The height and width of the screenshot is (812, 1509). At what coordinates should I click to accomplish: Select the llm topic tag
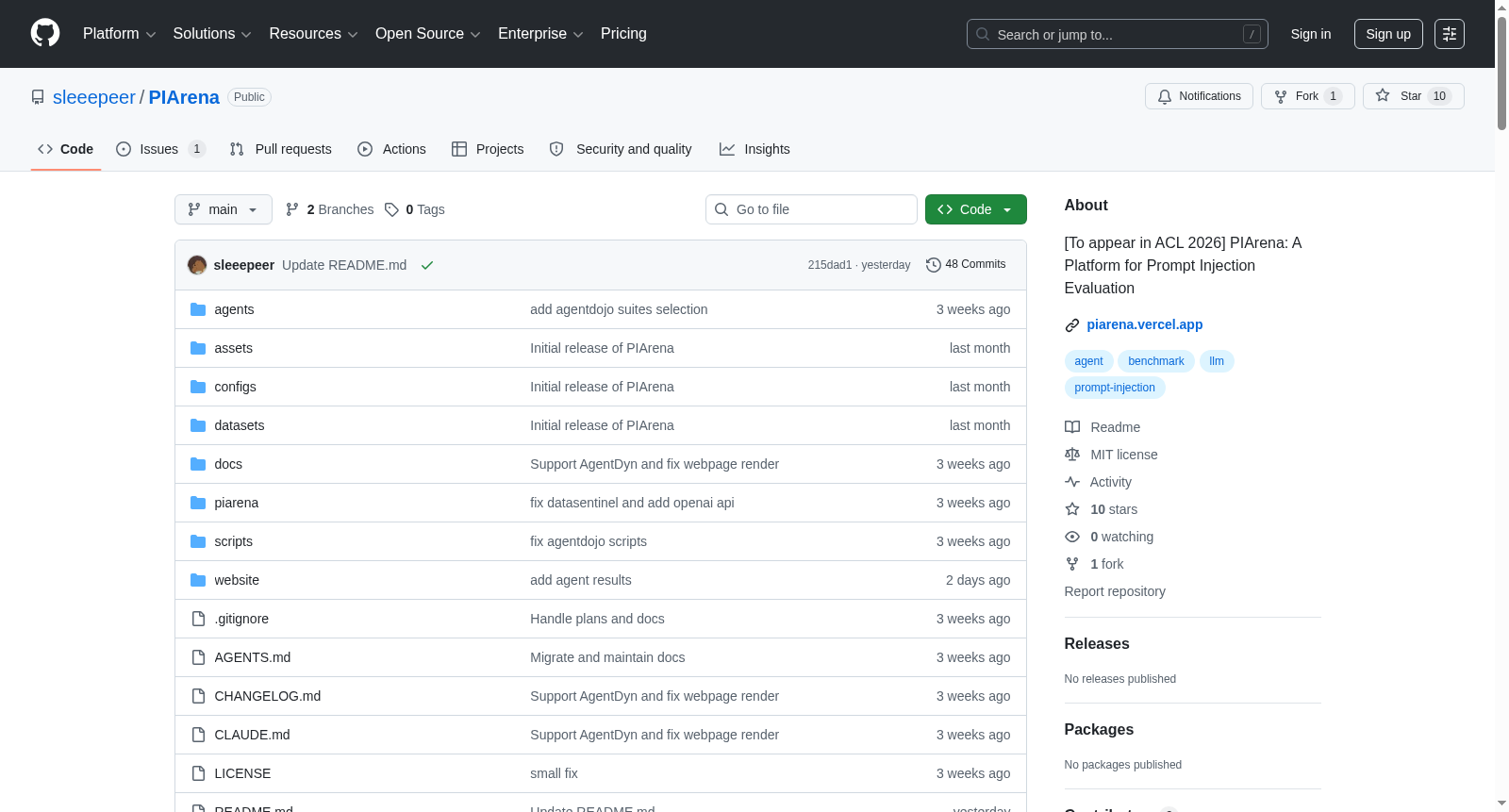pos(1217,361)
